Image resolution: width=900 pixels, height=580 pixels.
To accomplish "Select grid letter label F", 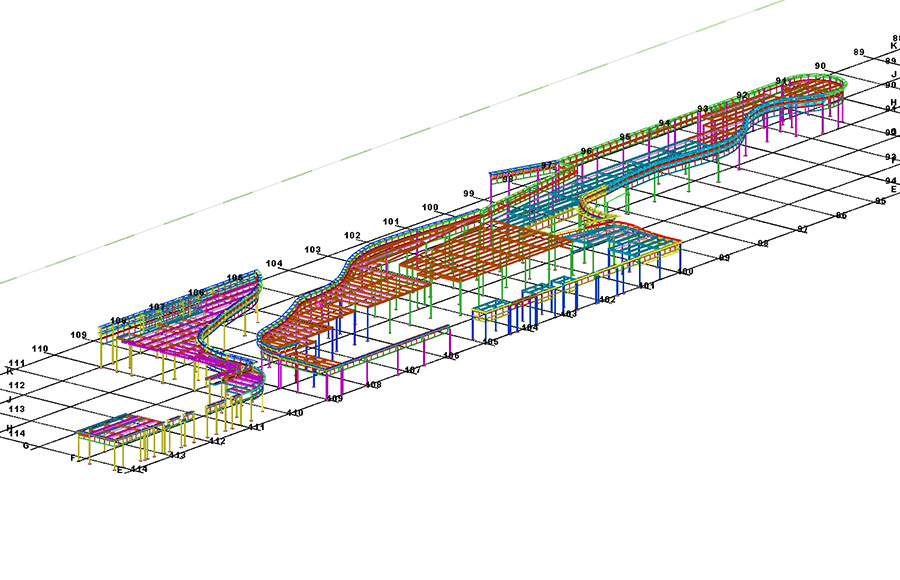I will 73,458.
